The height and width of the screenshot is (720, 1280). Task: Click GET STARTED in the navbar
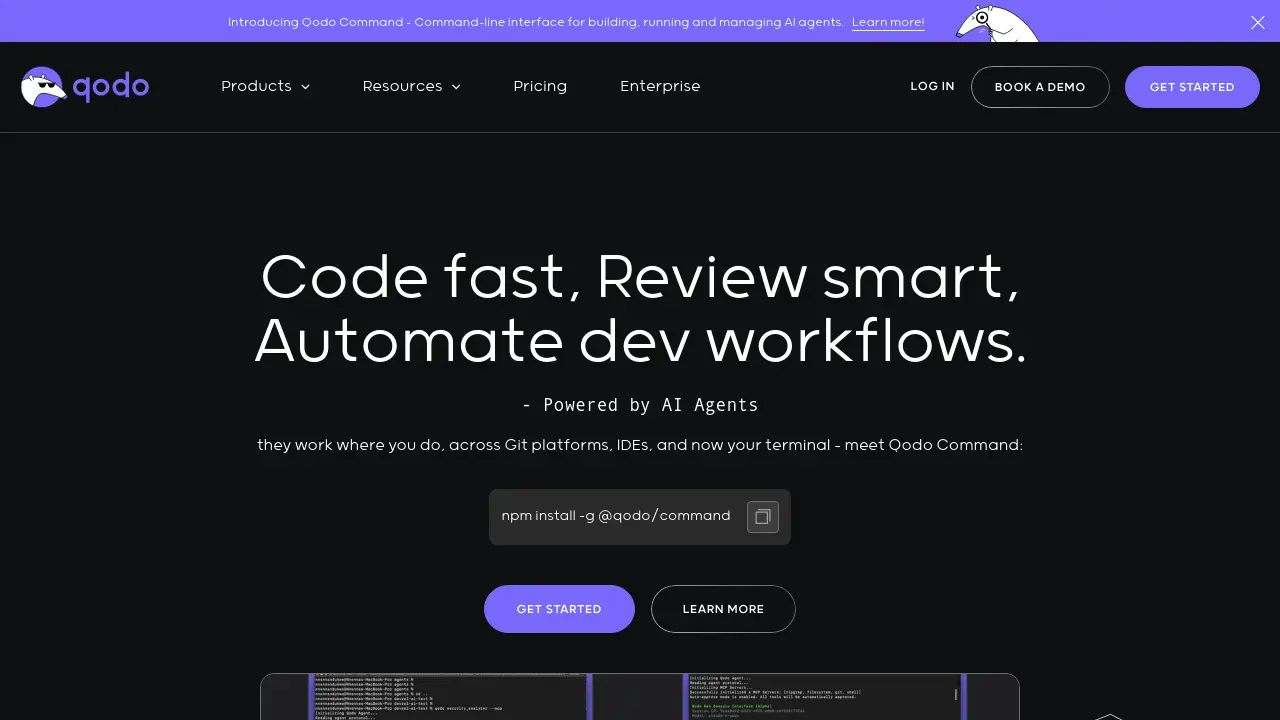(1192, 87)
